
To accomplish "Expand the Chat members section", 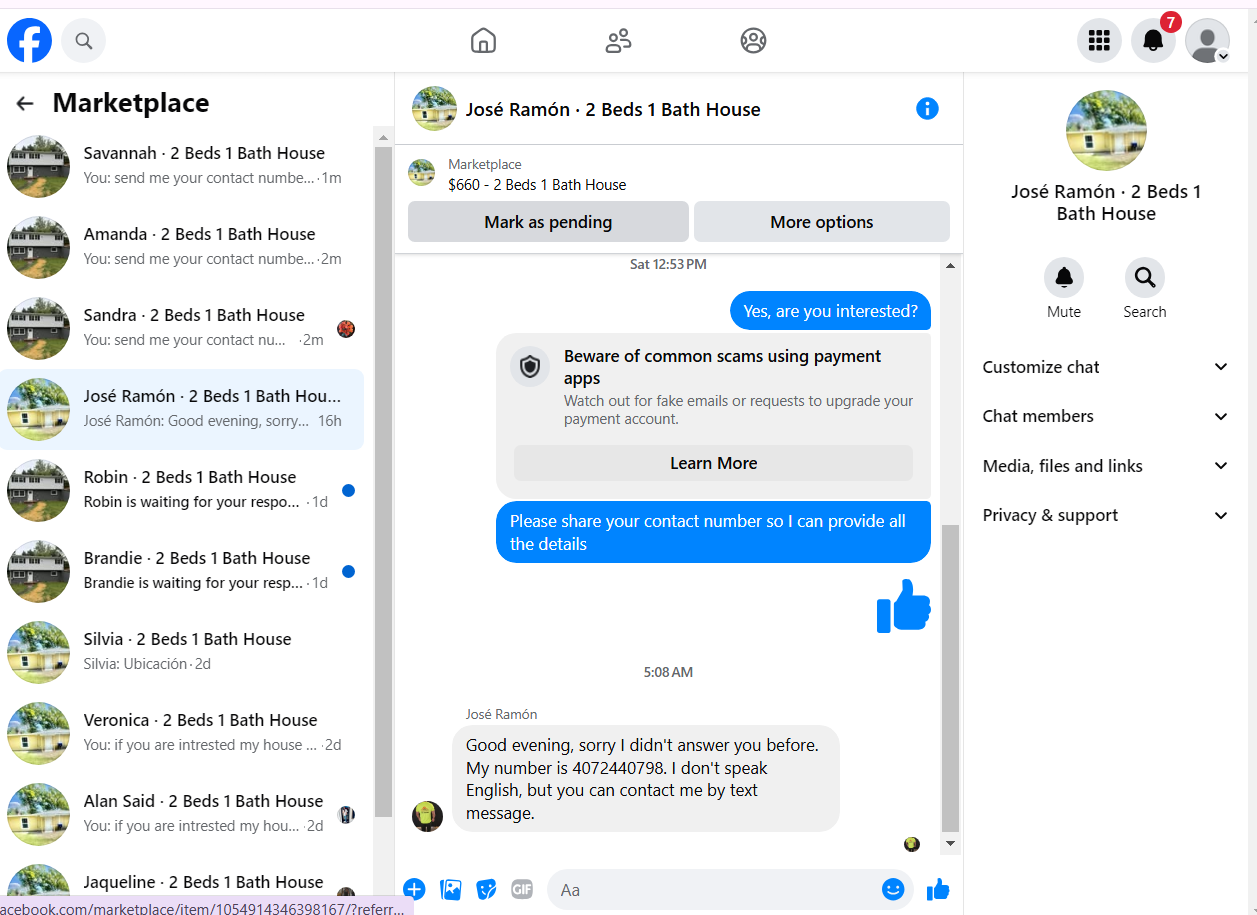I will tap(1106, 416).
